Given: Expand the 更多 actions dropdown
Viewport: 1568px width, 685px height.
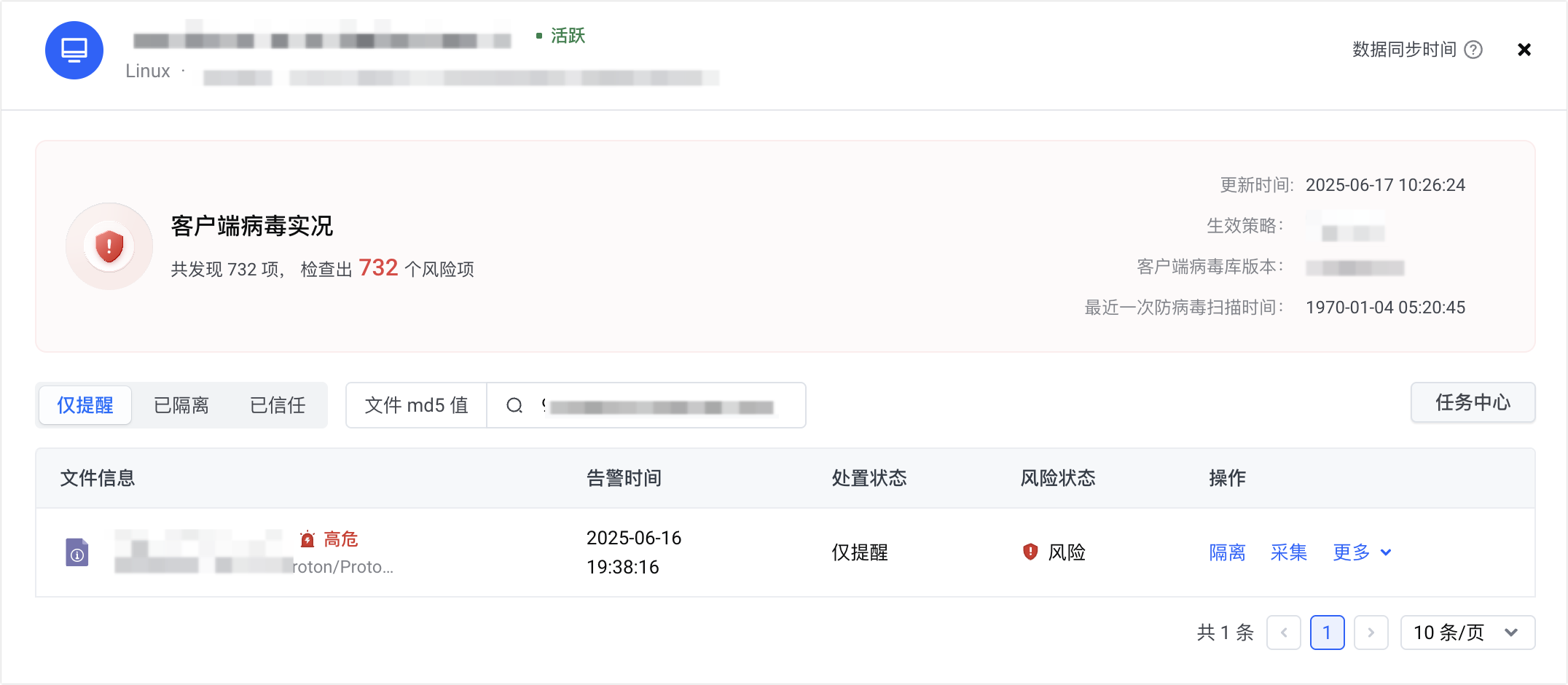Looking at the screenshot, I should (1362, 552).
